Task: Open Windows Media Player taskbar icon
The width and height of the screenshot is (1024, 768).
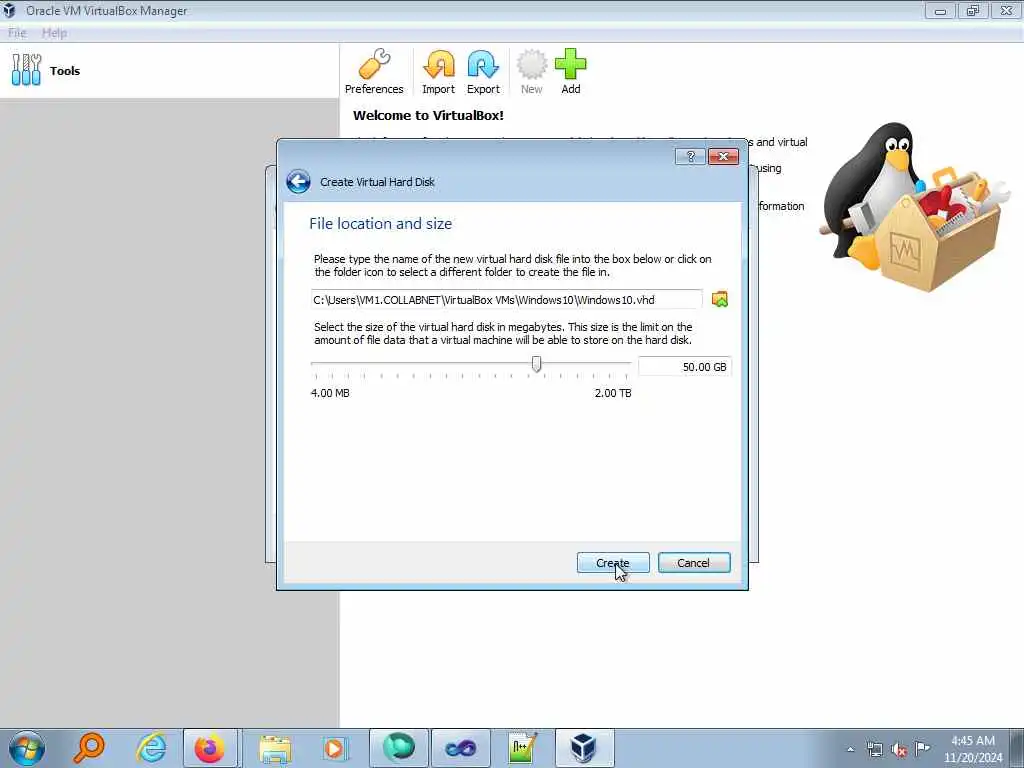Action: click(334, 748)
